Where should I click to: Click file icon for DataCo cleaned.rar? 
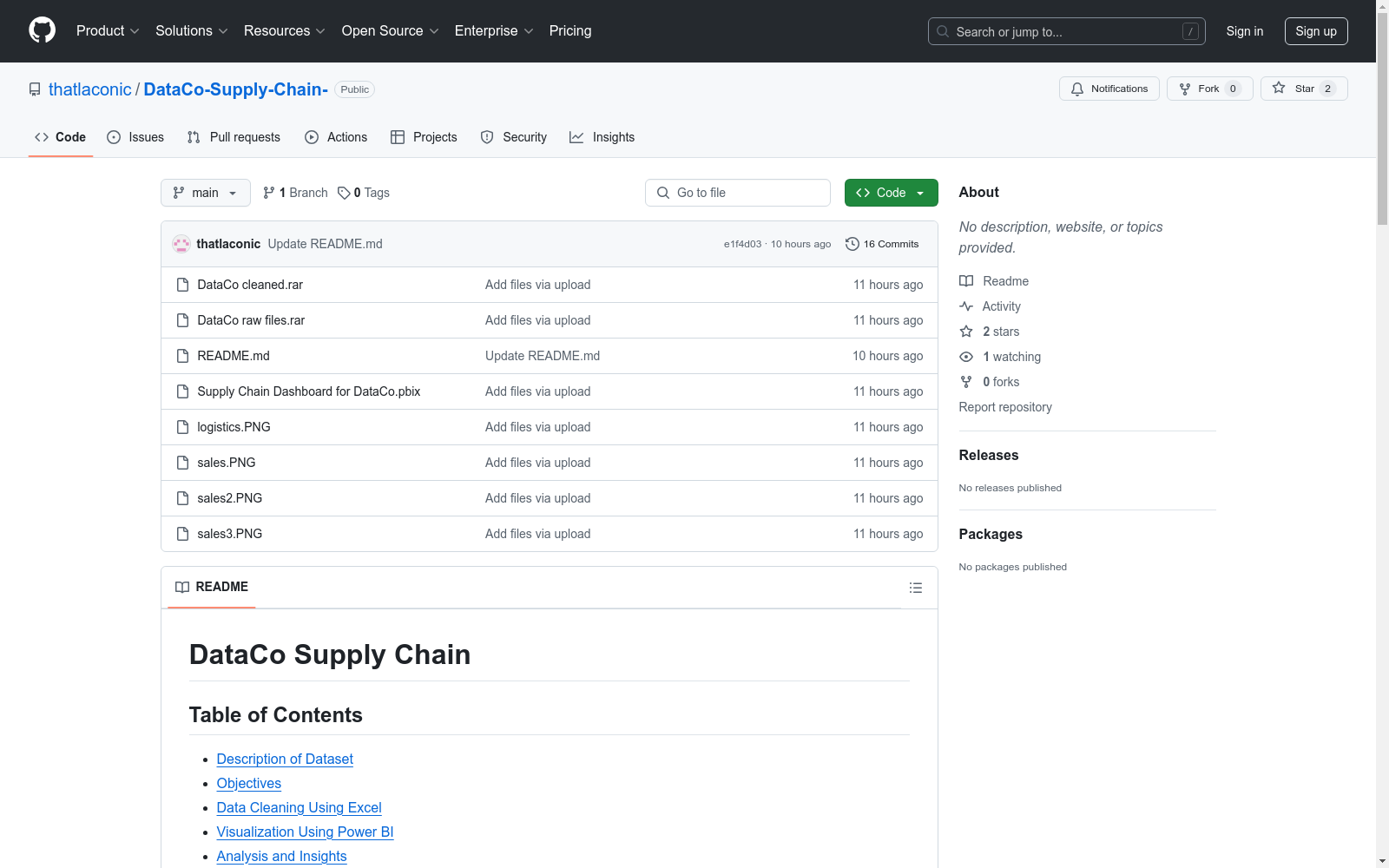[x=182, y=285]
